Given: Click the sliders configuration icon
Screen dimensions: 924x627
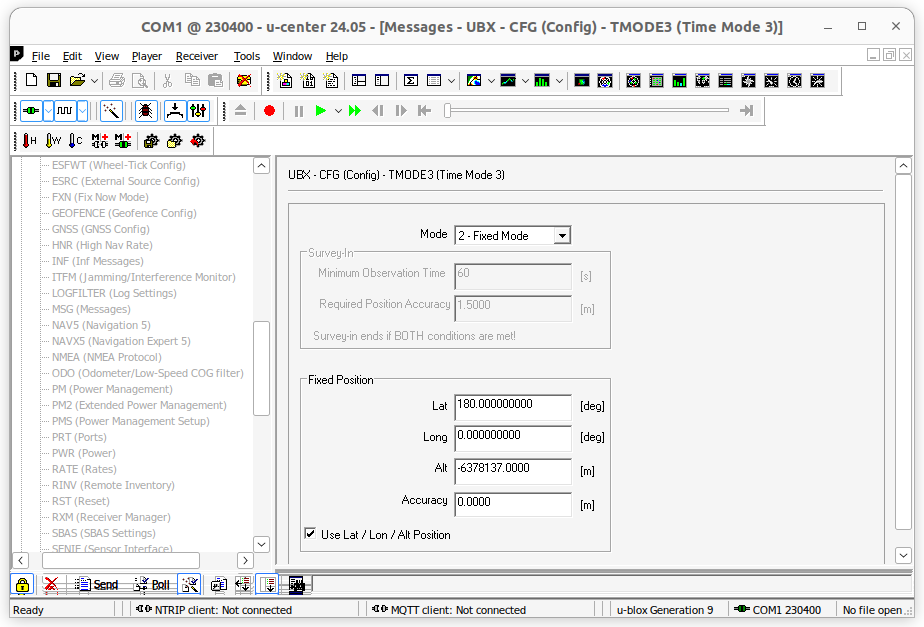Looking at the screenshot, I should (198, 110).
